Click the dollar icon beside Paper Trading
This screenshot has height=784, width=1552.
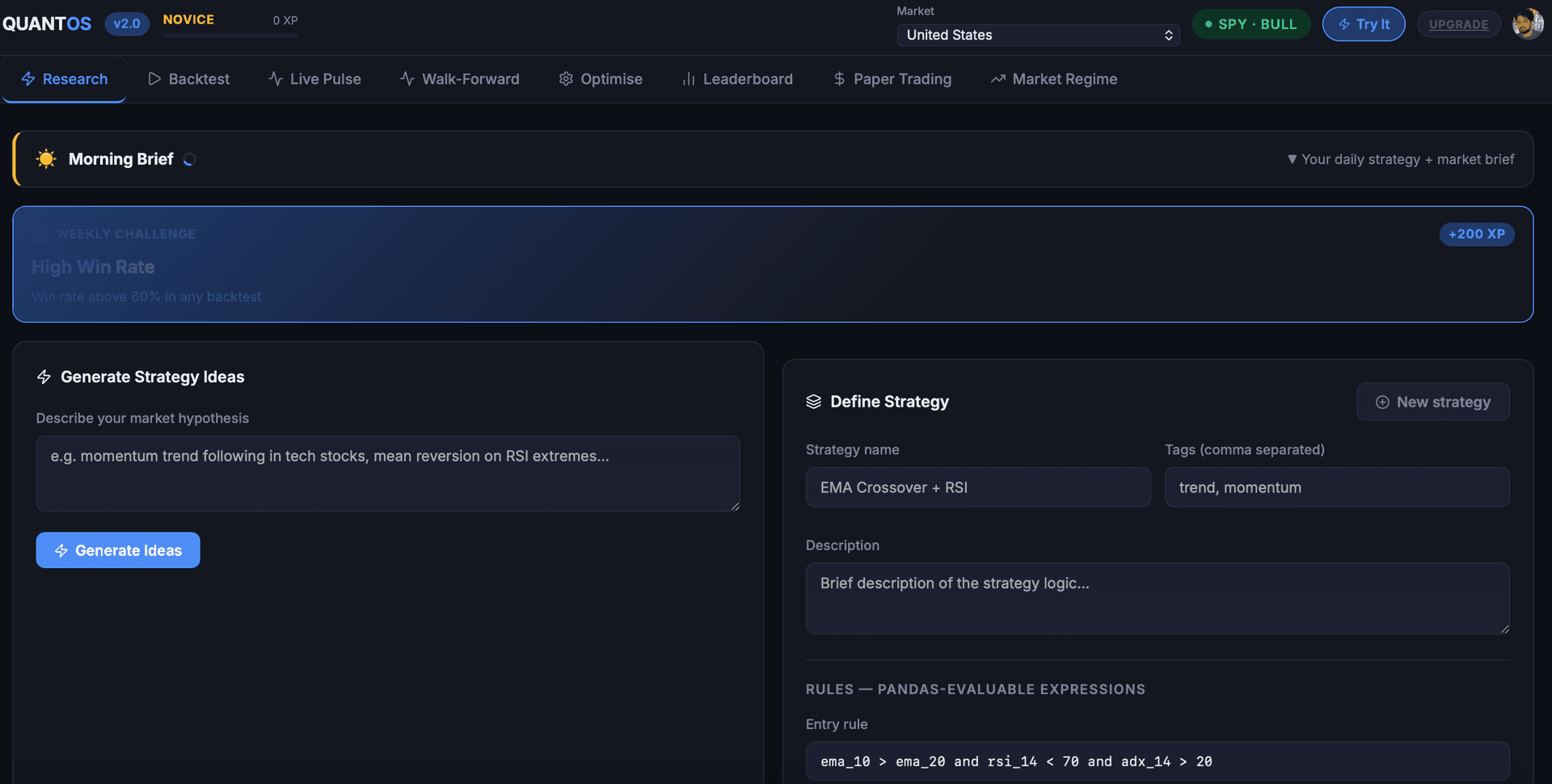839,79
